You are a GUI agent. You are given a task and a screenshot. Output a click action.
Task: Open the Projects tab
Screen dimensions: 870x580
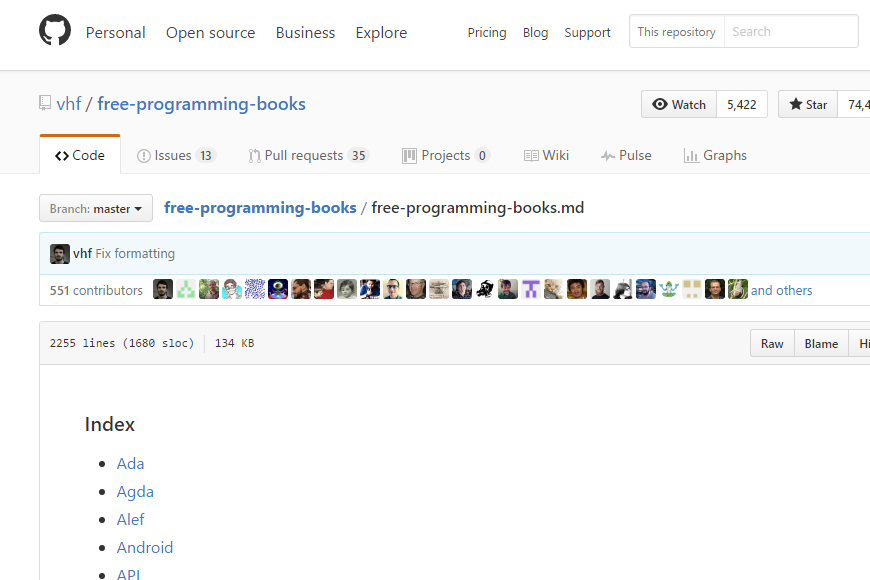pyautogui.click(x=446, y=155)
